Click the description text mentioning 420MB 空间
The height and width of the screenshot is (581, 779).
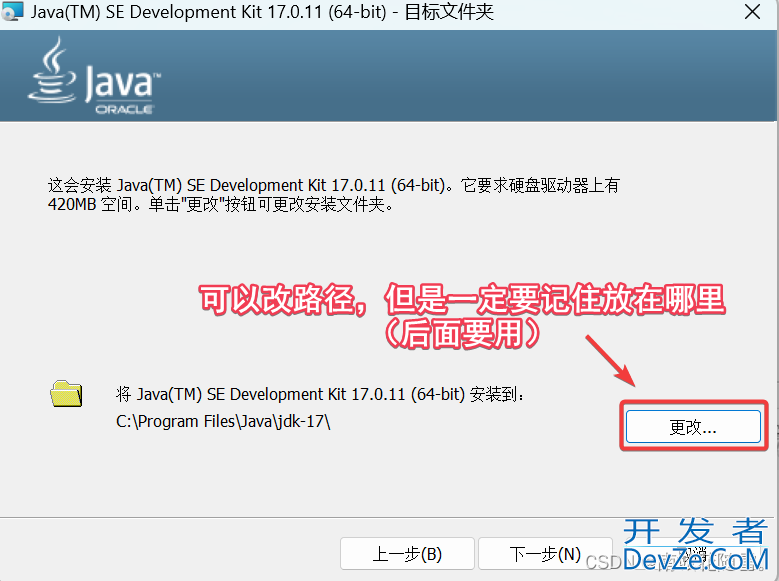coord(333,194)
